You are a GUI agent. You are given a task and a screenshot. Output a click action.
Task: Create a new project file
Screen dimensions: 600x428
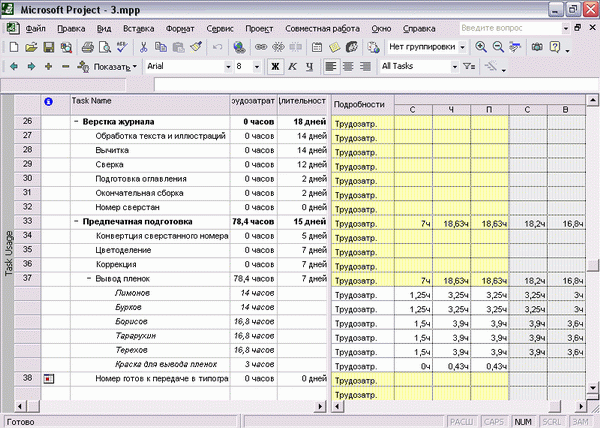14,47
